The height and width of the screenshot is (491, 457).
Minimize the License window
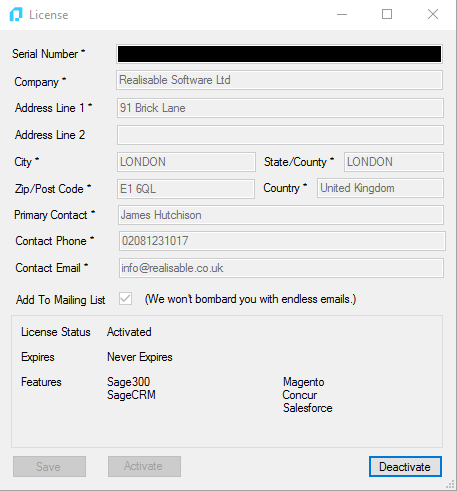pyautogui.click(x=342, y=15)
